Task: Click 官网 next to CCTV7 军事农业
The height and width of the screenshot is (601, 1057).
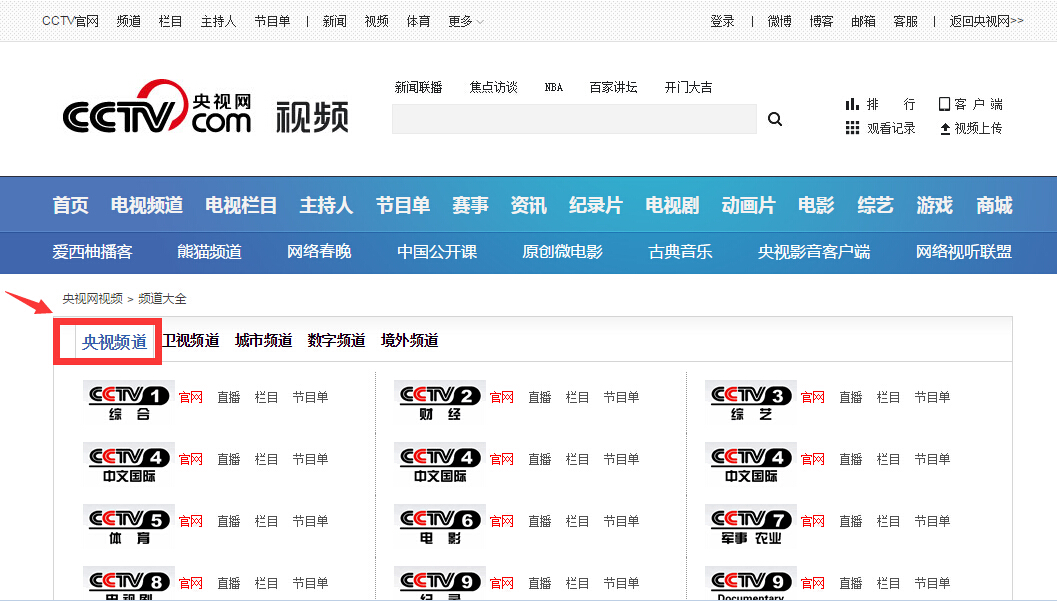Action: coord(812,521)
